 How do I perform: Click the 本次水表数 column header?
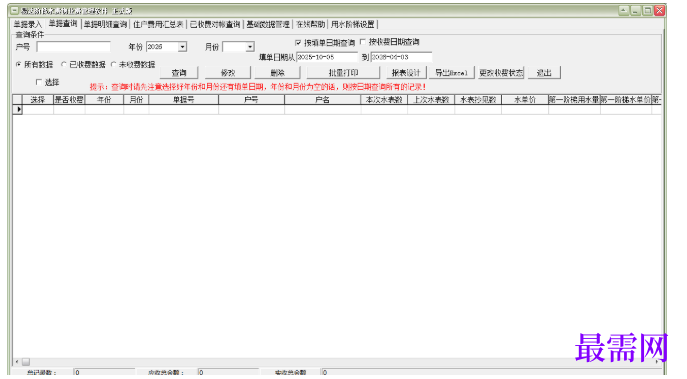pyautogui.click(x=384, y=99)
